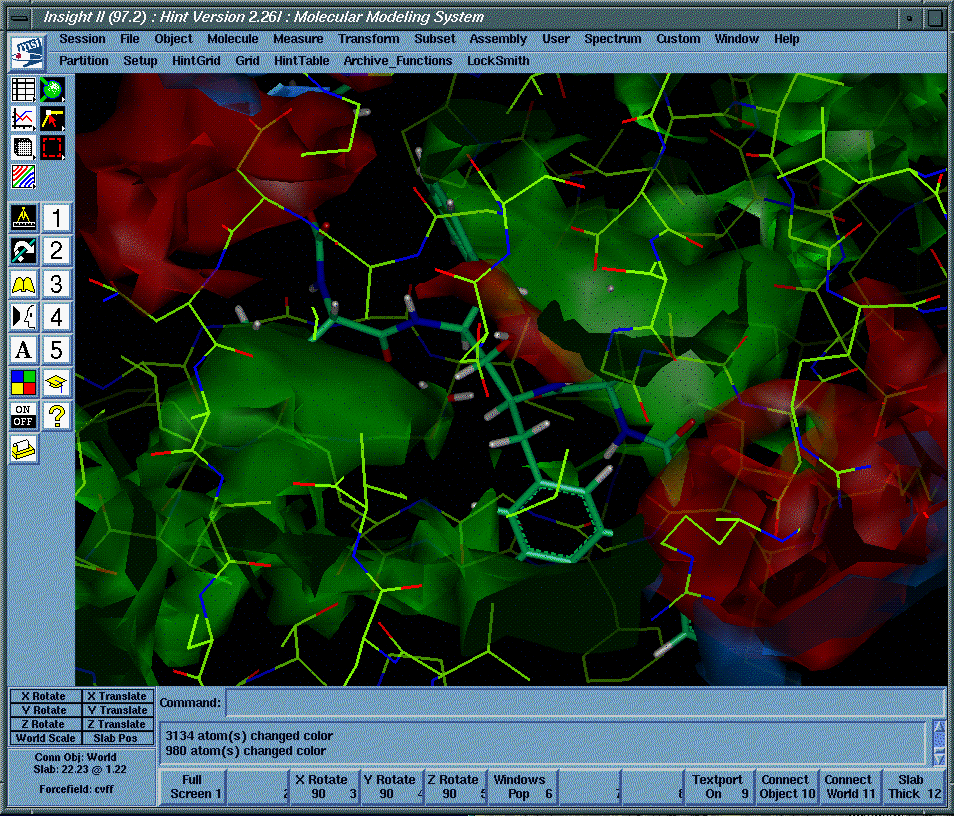Select the compass measure tool icon
Screen dimensions: 954x816
[x=24, y=218]
